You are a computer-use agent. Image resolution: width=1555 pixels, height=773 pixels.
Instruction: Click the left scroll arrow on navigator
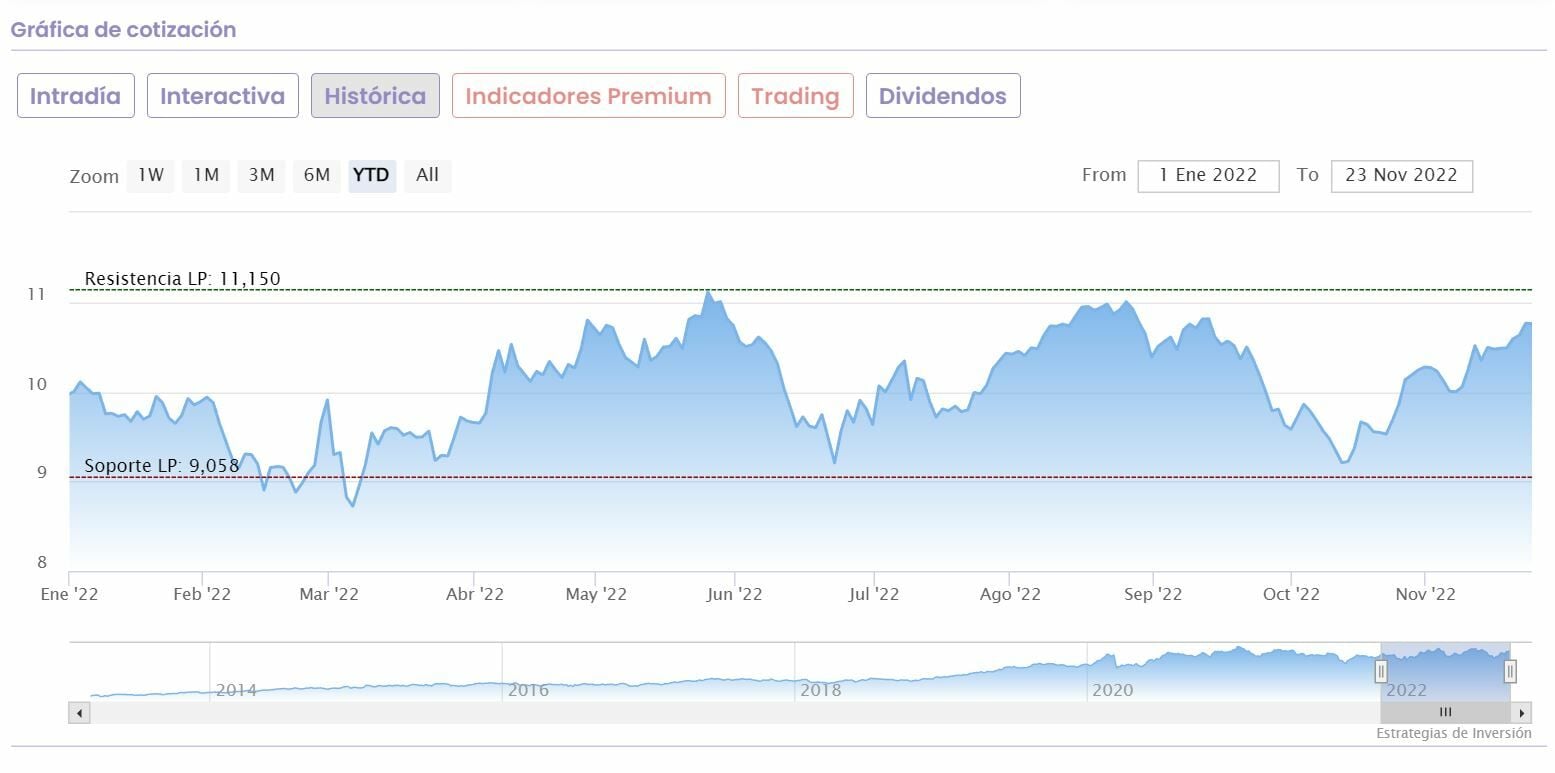[x=80, y=713]
